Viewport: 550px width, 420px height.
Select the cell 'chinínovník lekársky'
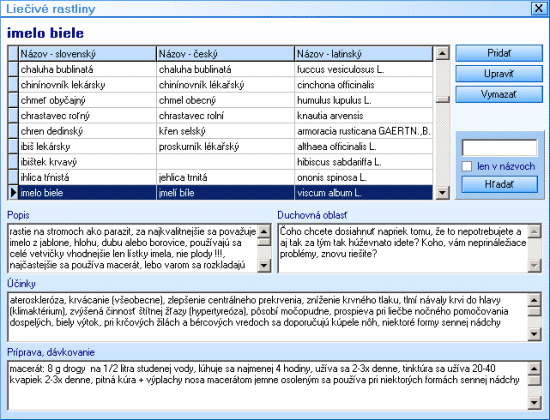point(87,85)
